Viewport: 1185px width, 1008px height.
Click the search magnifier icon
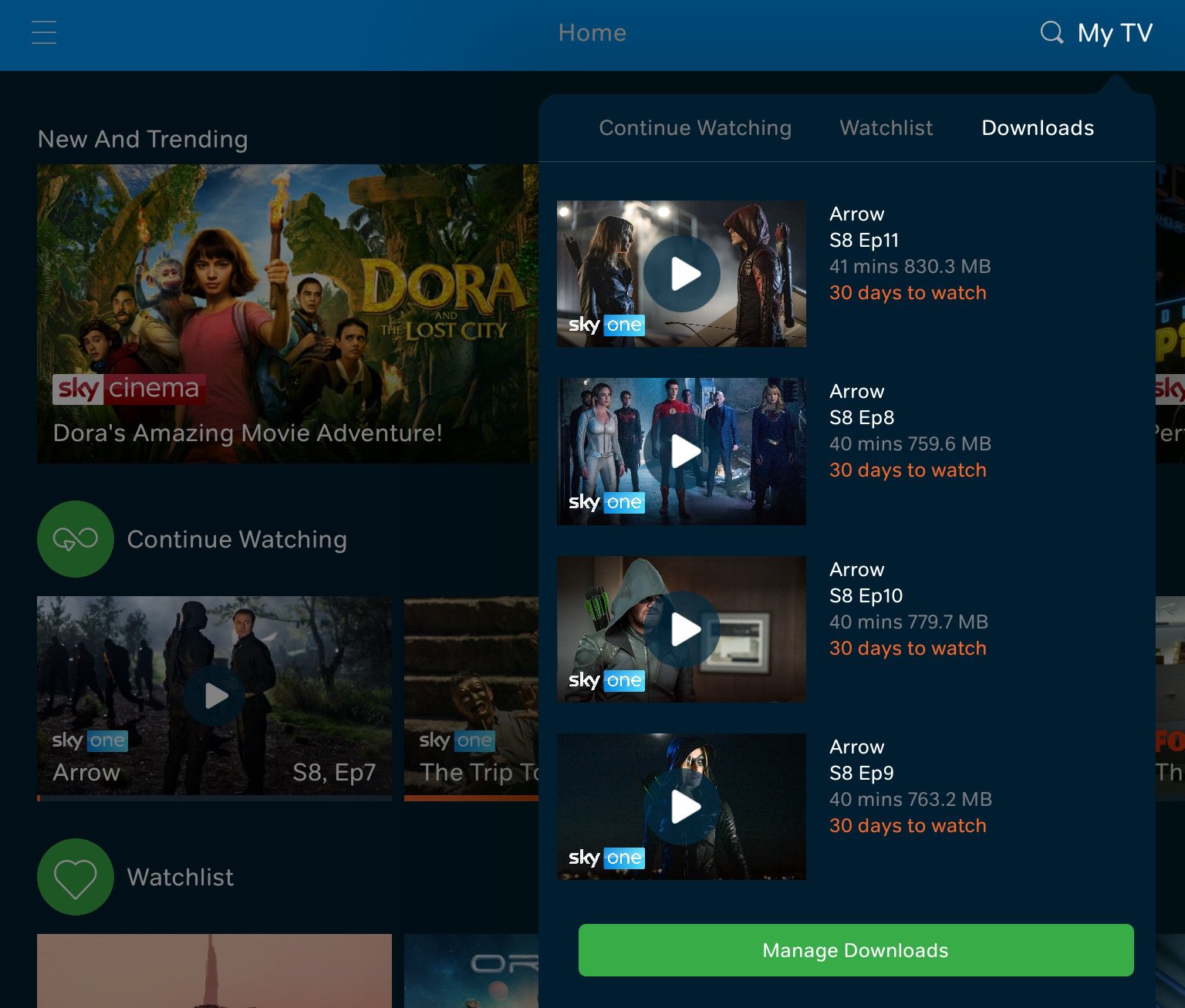tap(1052, 32)
